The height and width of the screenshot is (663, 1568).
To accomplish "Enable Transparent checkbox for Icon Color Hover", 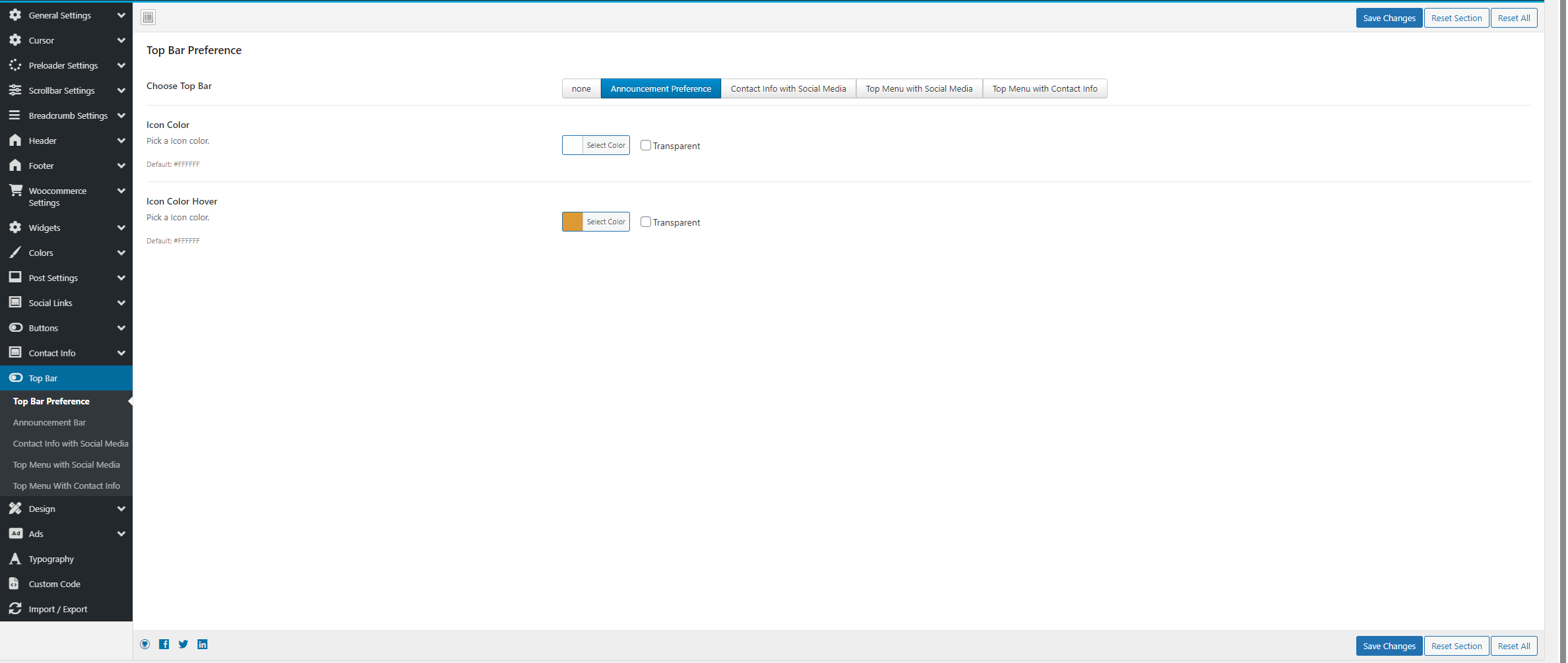I will click(x=646, y=222).
